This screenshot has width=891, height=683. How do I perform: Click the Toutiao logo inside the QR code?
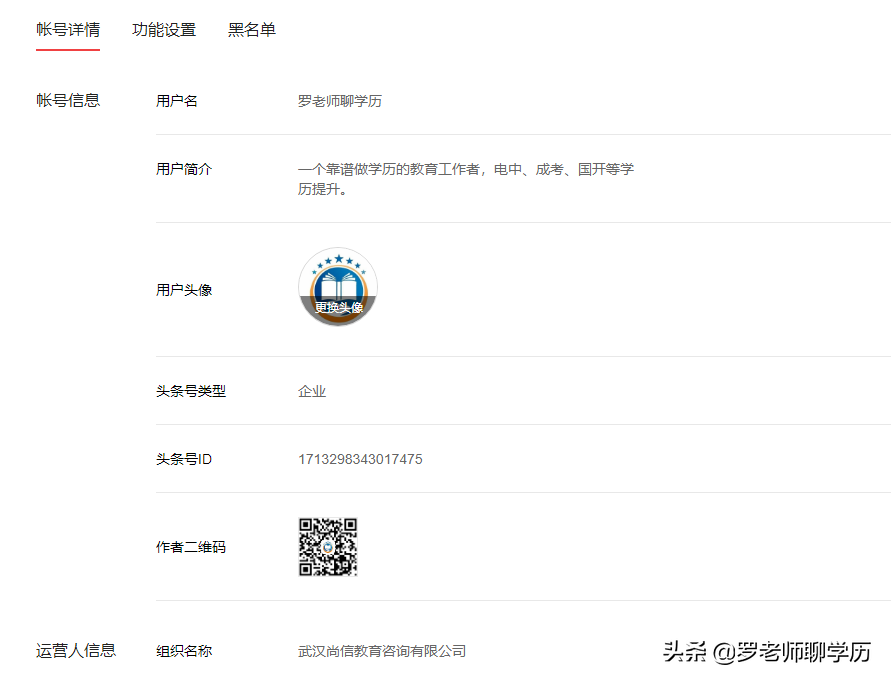(330, 546)
